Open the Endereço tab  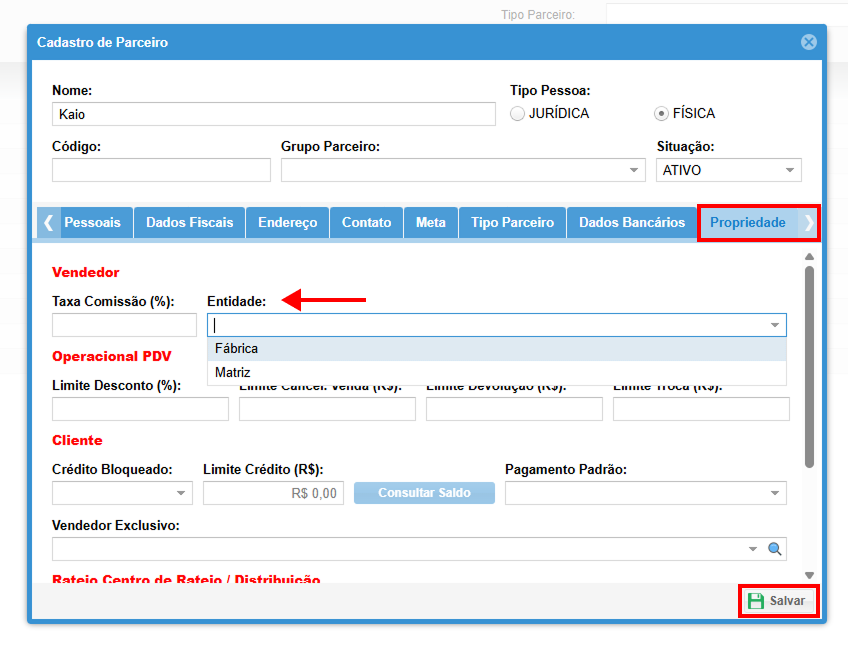pyautogui.click(x=287, y=222)
